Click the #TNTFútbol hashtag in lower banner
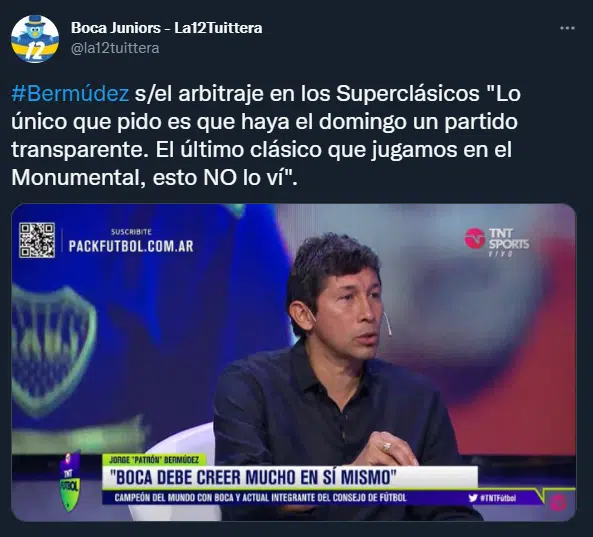Screen dimensions: 593x537 click(498, 498)
